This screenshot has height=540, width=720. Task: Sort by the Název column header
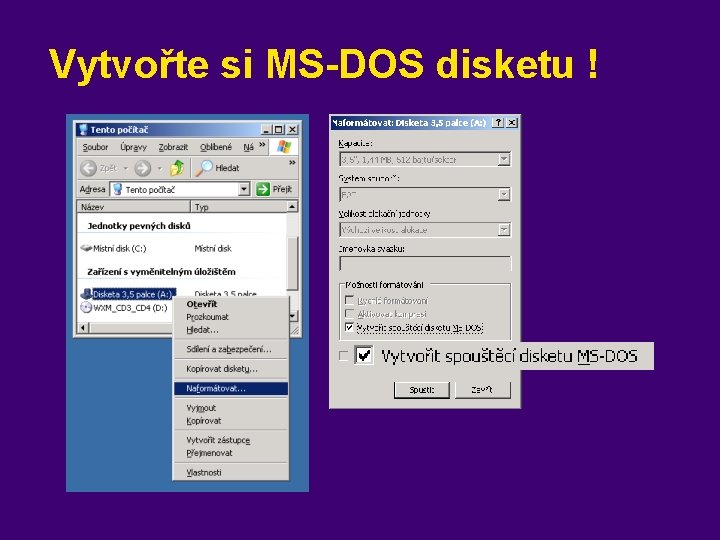click(x=133, y=207)
